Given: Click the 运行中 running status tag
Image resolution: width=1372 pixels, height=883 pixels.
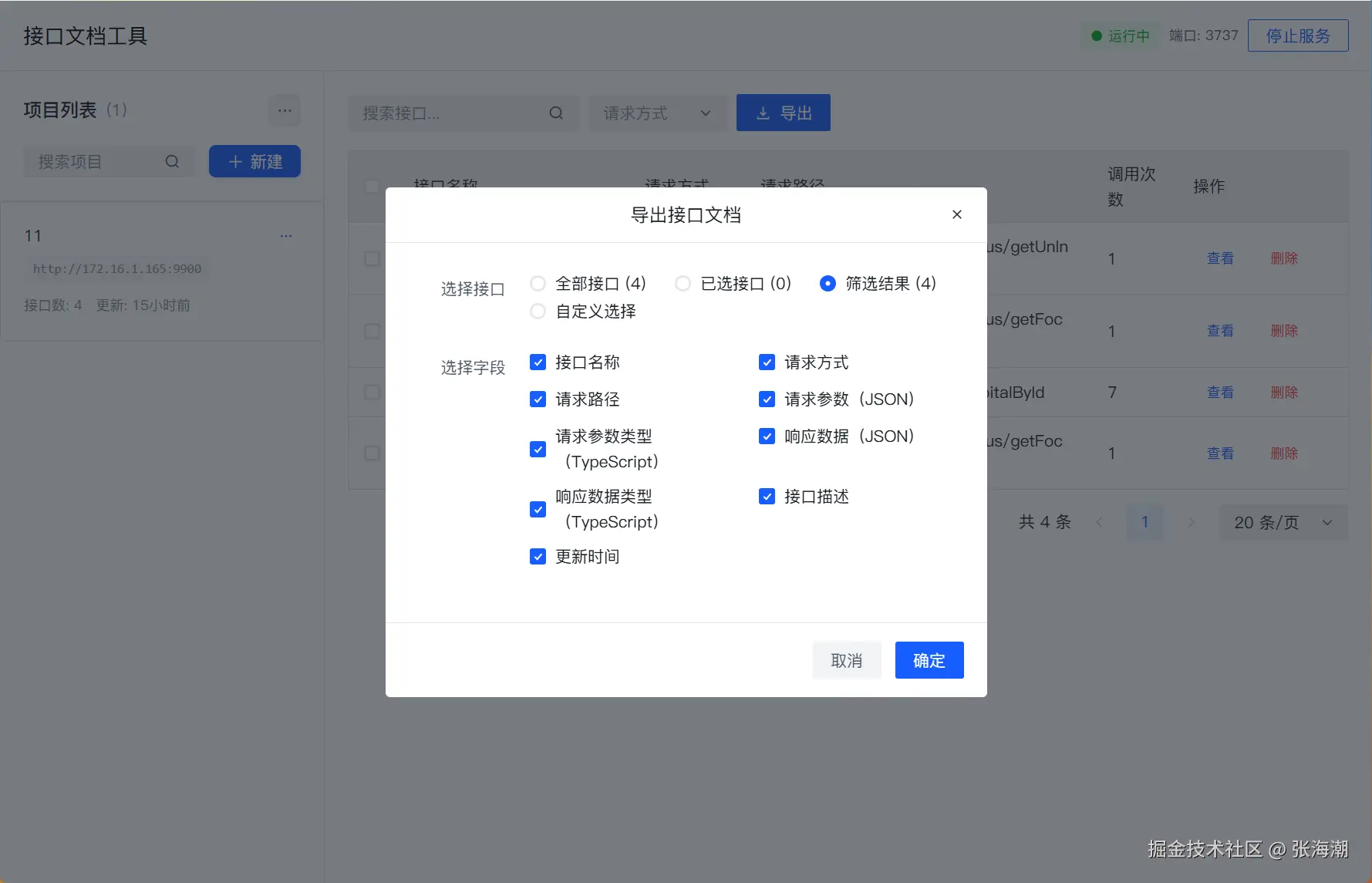Looking at the screenshot, I should pyautogui.click(x=1121, y=36).
